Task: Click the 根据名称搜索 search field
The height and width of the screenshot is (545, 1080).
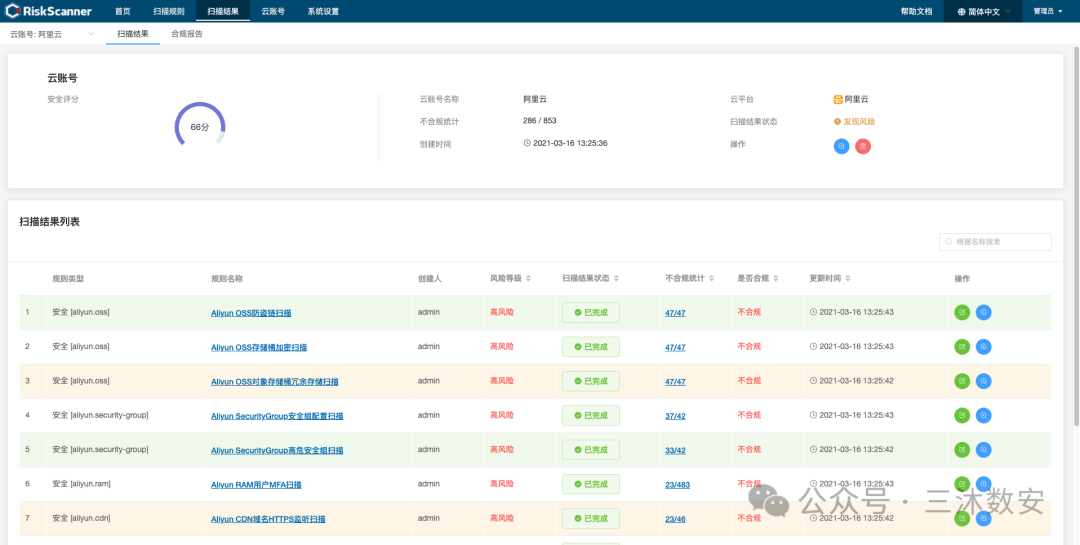Action: point(995,242)
